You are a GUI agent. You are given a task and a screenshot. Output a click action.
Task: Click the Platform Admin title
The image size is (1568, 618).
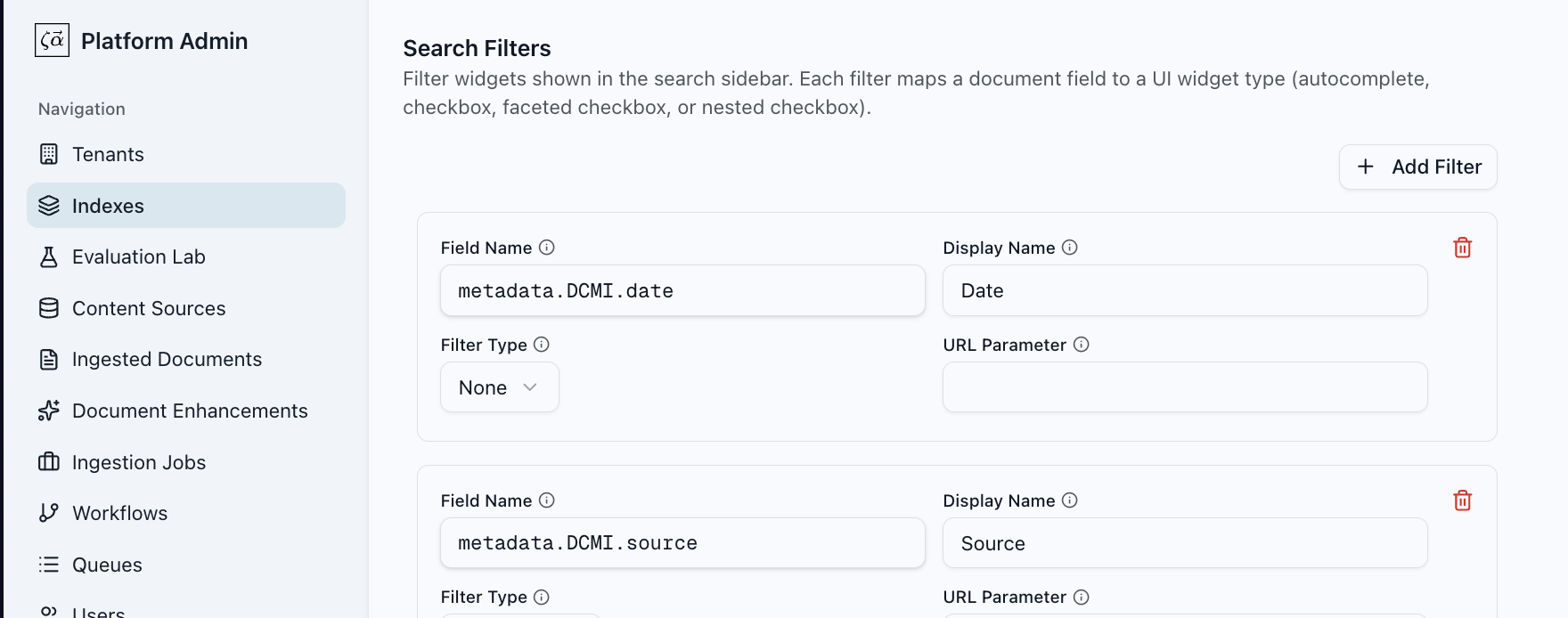165,41
